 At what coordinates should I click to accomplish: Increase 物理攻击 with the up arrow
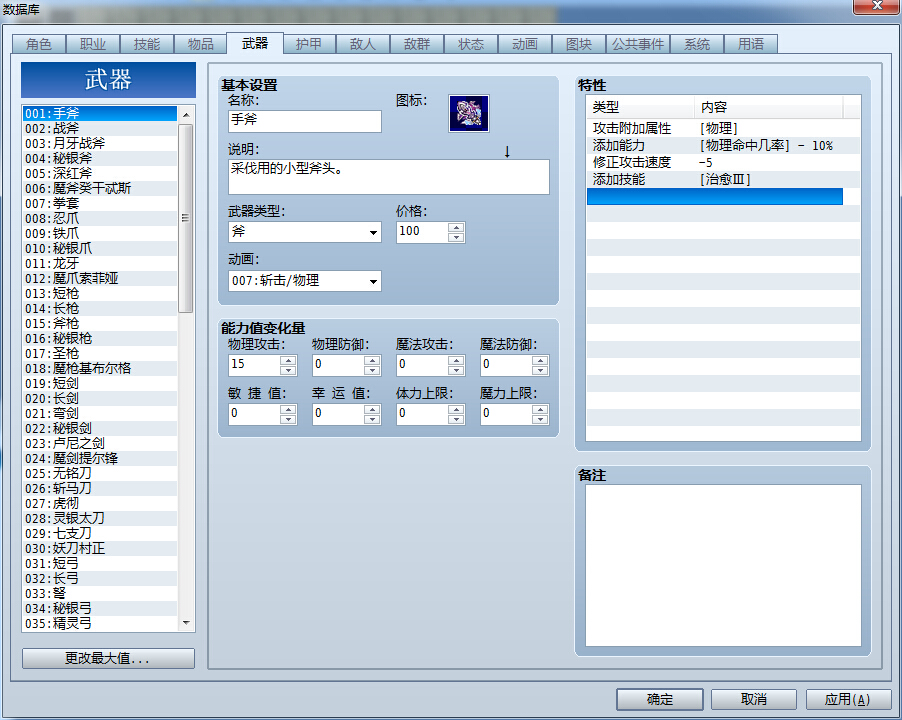coord(288,361)
